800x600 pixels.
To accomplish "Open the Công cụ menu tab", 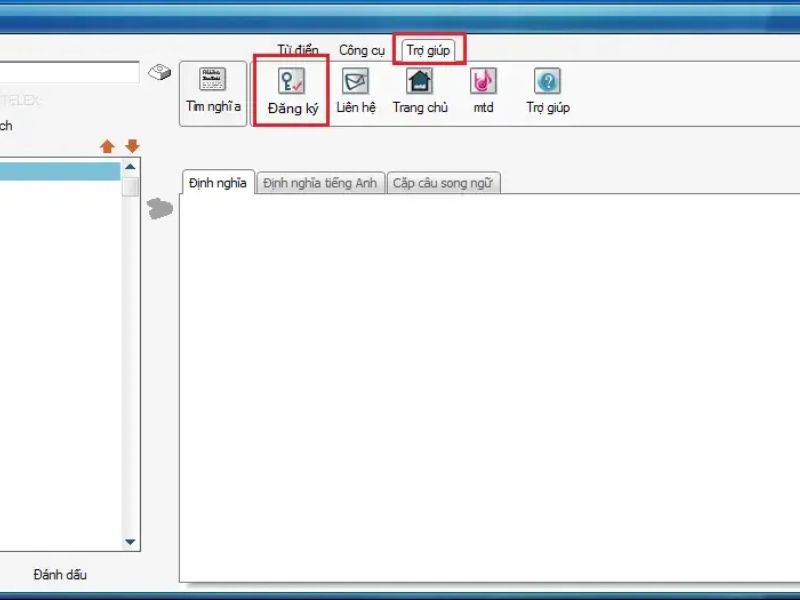I will [x=362, y=51].
